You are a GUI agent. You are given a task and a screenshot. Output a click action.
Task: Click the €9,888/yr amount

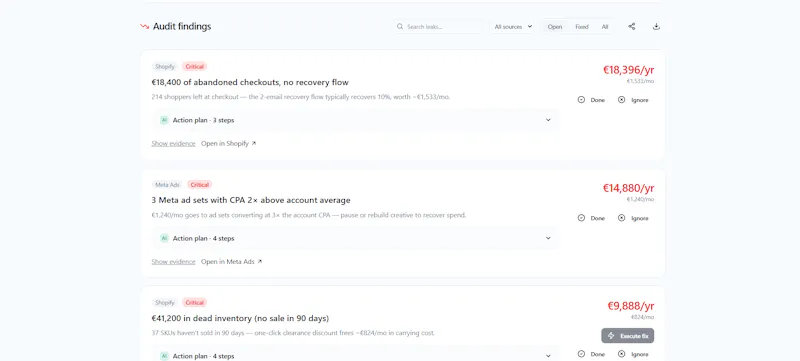click(x=631, y=306)
